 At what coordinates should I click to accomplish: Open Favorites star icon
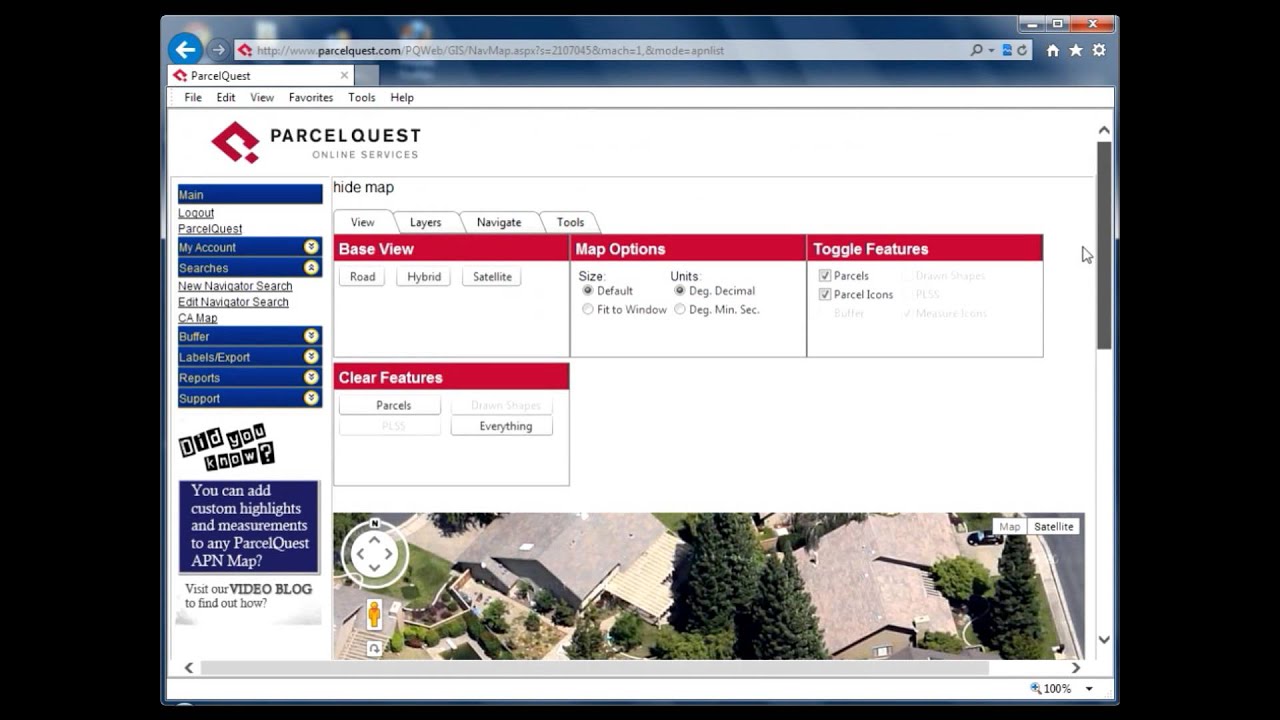click(x=1076, y=50)
